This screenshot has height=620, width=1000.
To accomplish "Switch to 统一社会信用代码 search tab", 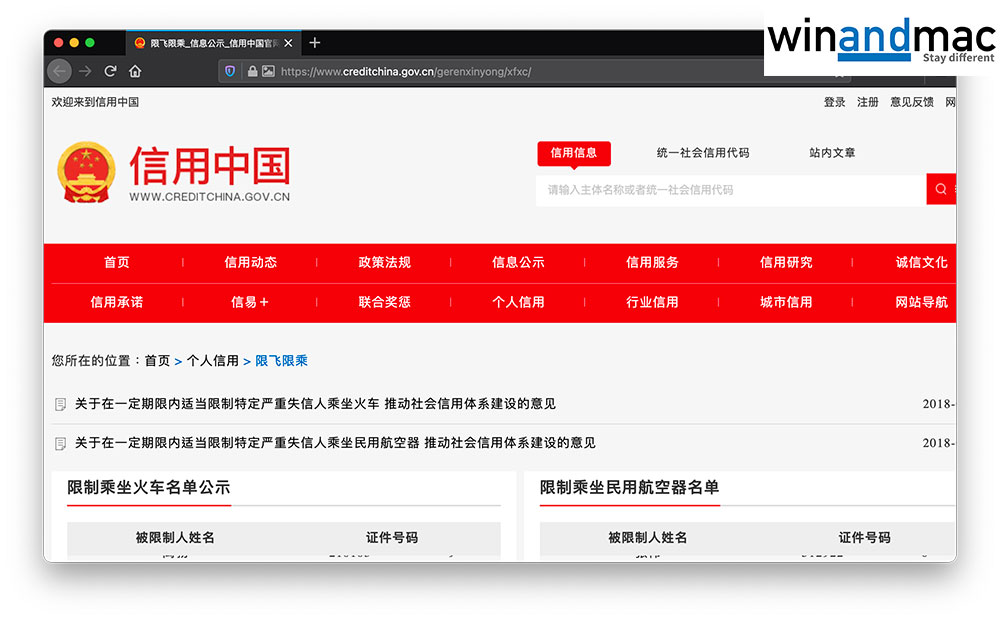I will point(702,153).
